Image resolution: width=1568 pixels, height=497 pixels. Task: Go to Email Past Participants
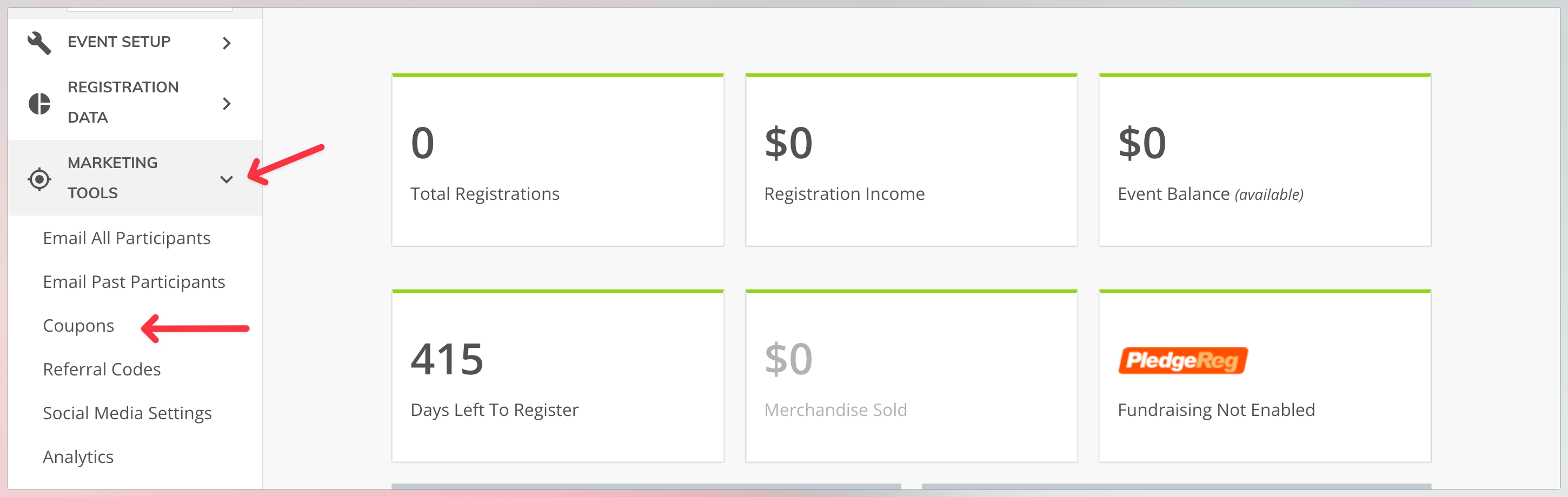[x=134, y=281]
